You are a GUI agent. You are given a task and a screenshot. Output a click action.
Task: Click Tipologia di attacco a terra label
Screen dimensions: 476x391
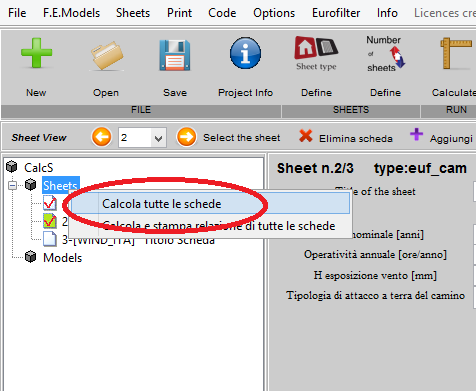tap(375, 295)
